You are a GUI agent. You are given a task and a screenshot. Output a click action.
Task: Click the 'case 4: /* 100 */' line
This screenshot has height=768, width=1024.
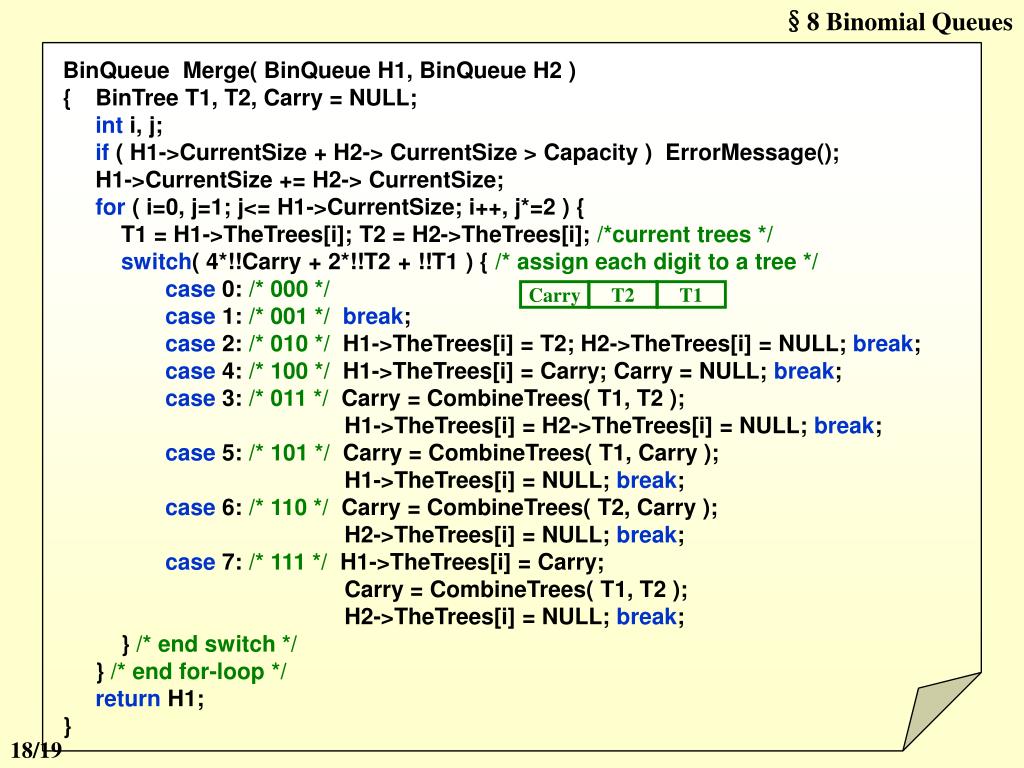click(x=504, y=372)
